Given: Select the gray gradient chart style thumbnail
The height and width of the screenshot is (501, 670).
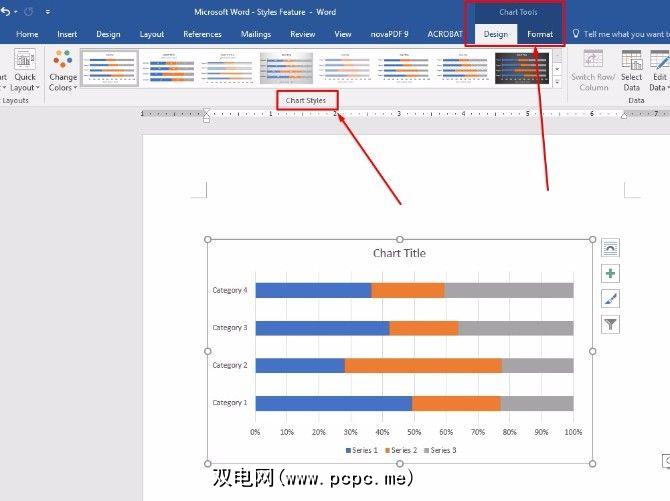Looking at the screenshot, I should 286,68.
